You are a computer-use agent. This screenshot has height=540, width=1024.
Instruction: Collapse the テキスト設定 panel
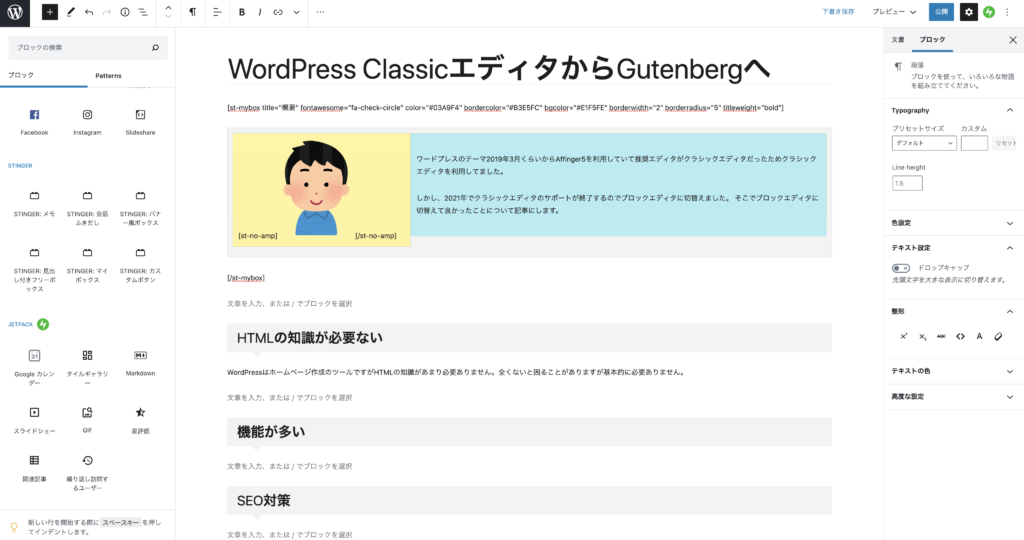(x=953, y=247)
